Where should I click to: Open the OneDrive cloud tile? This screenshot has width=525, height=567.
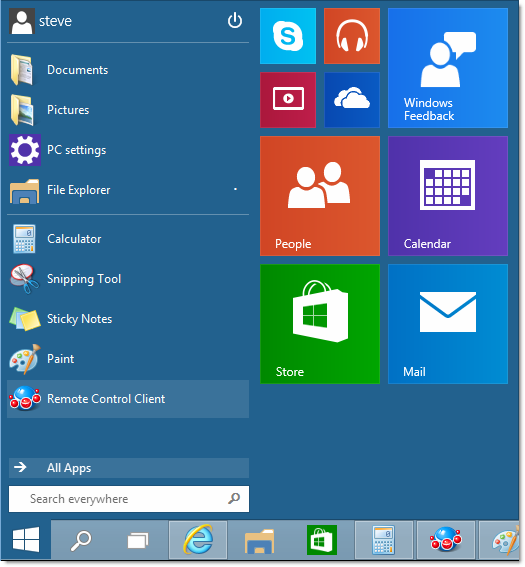pos(352,100)
